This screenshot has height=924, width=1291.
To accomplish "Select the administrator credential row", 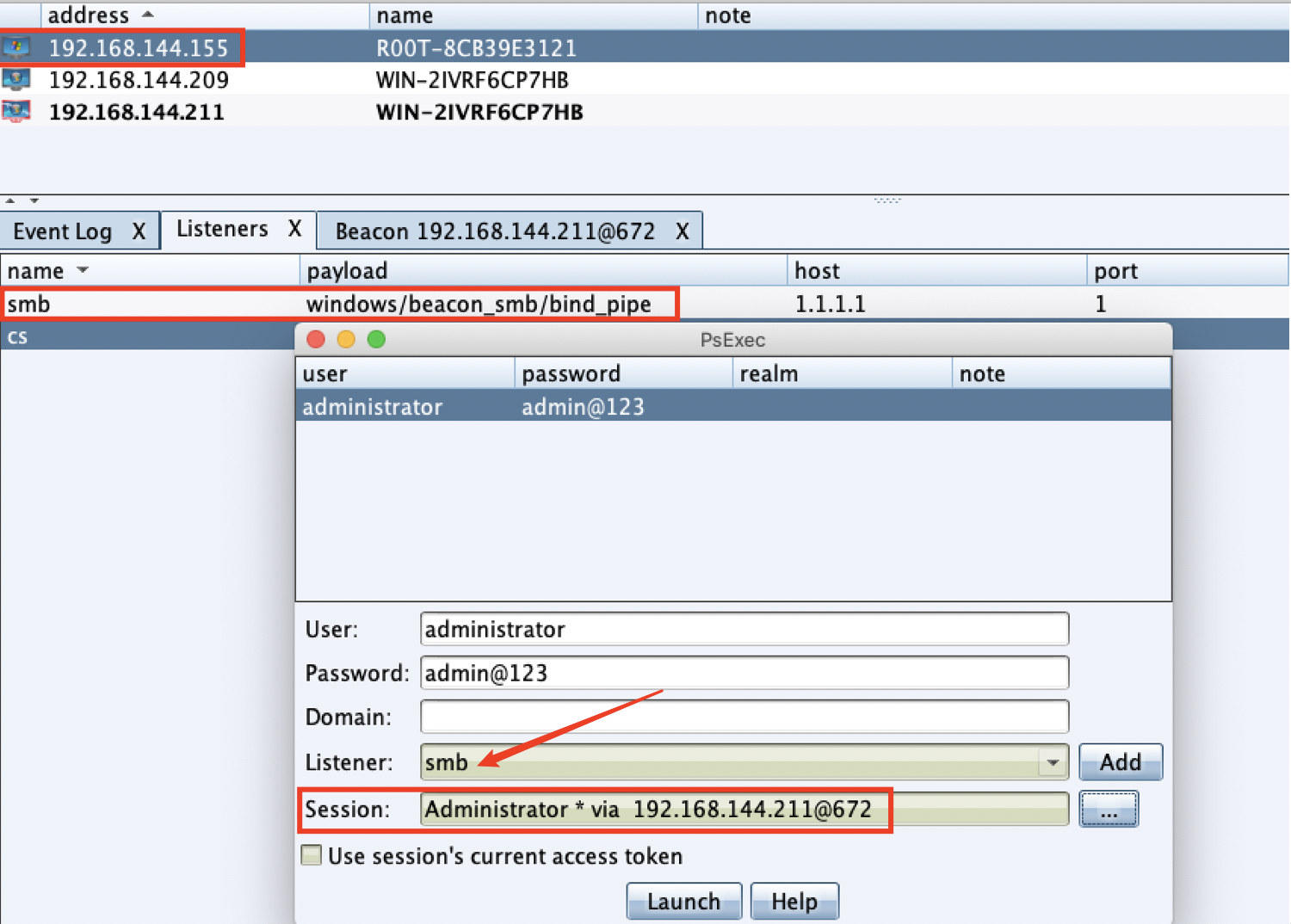I will [733, 406].
